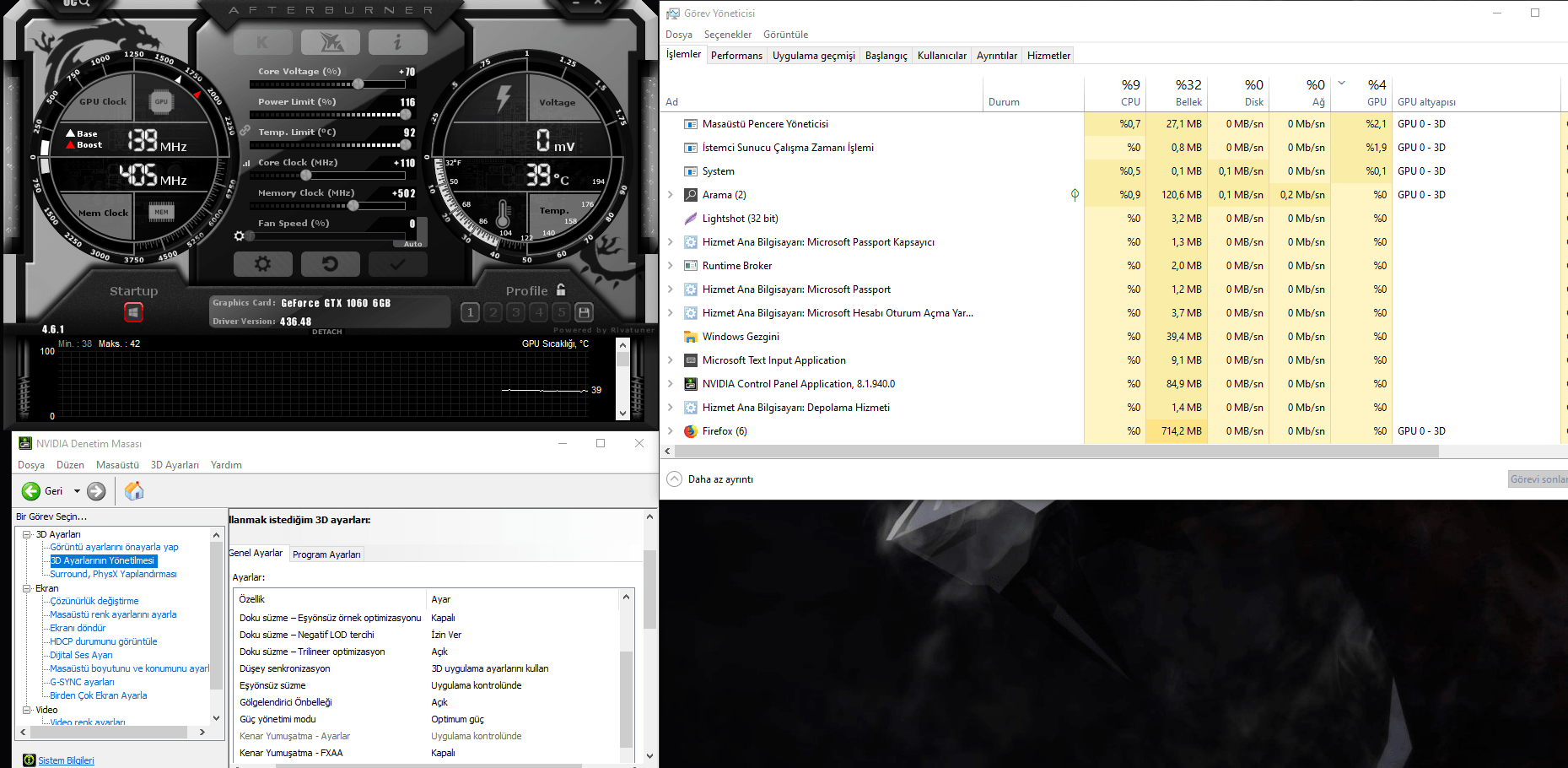Collapse details with the Daha az ayrıntı chevron

(x=674, y=479)
